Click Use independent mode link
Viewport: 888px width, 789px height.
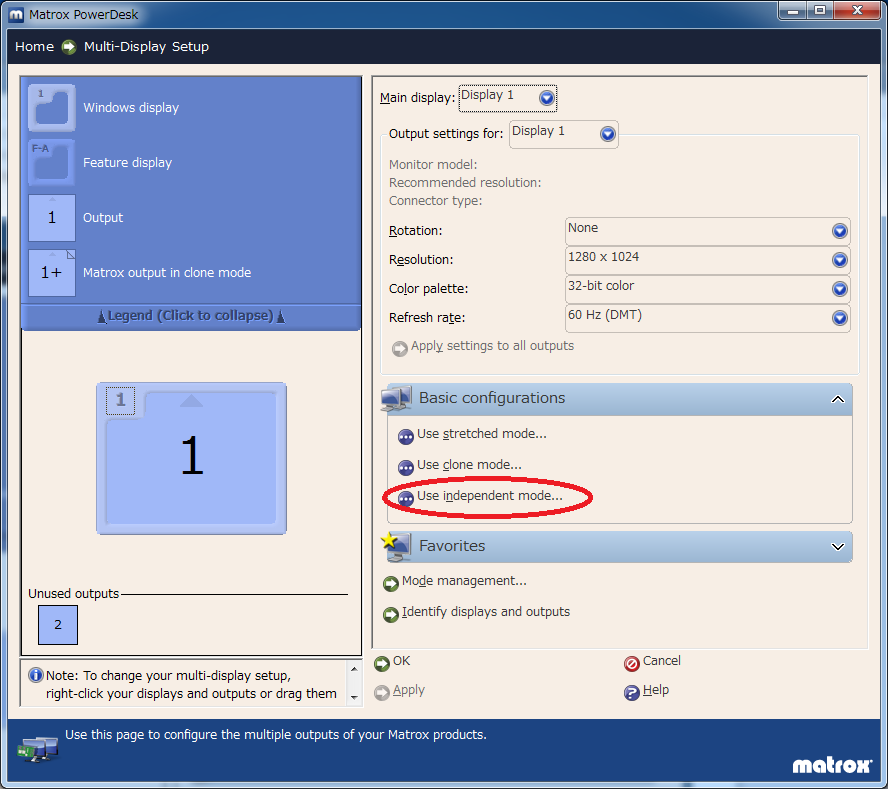489,496
